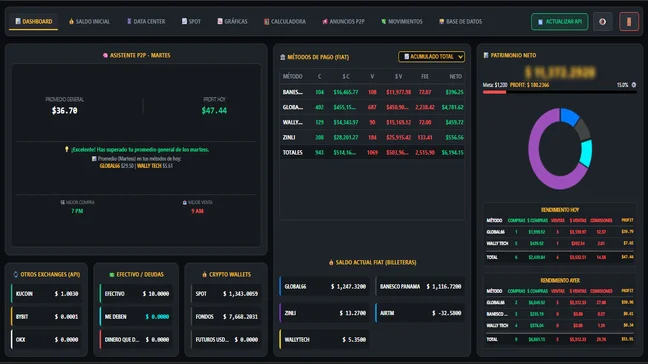Click the NETO column header
Image resolution: width=648 pixels, height=364 pixels.
click(x=455, y=76)
